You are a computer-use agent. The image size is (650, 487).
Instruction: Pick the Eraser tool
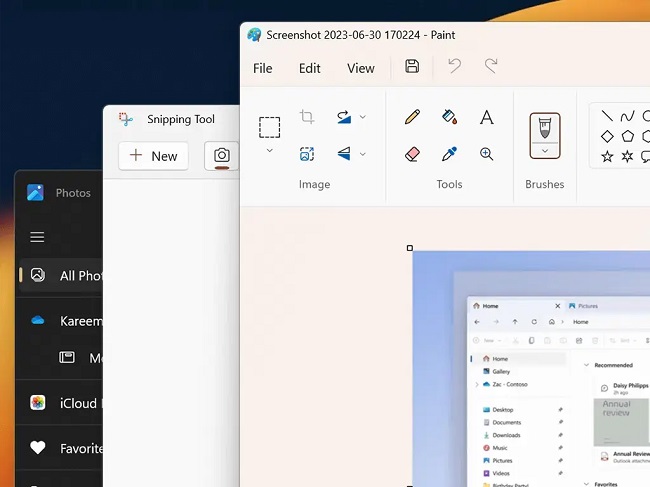coord(412,154)
